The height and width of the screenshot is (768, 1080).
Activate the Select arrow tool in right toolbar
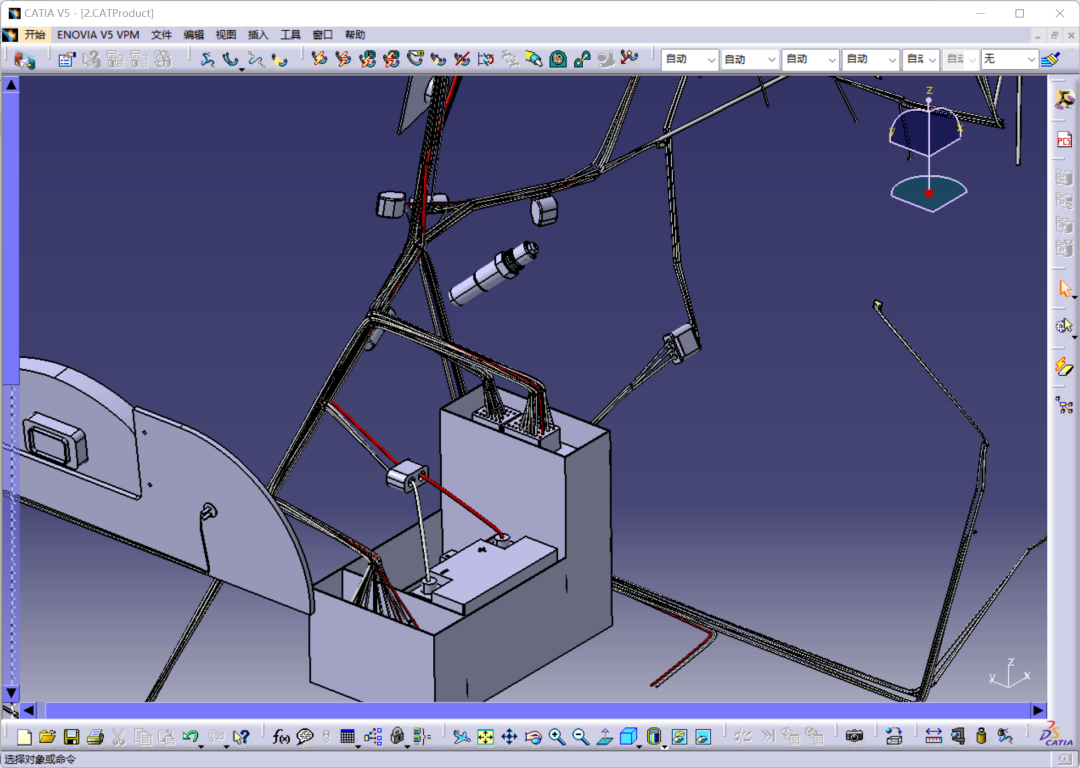[1064, 289]
